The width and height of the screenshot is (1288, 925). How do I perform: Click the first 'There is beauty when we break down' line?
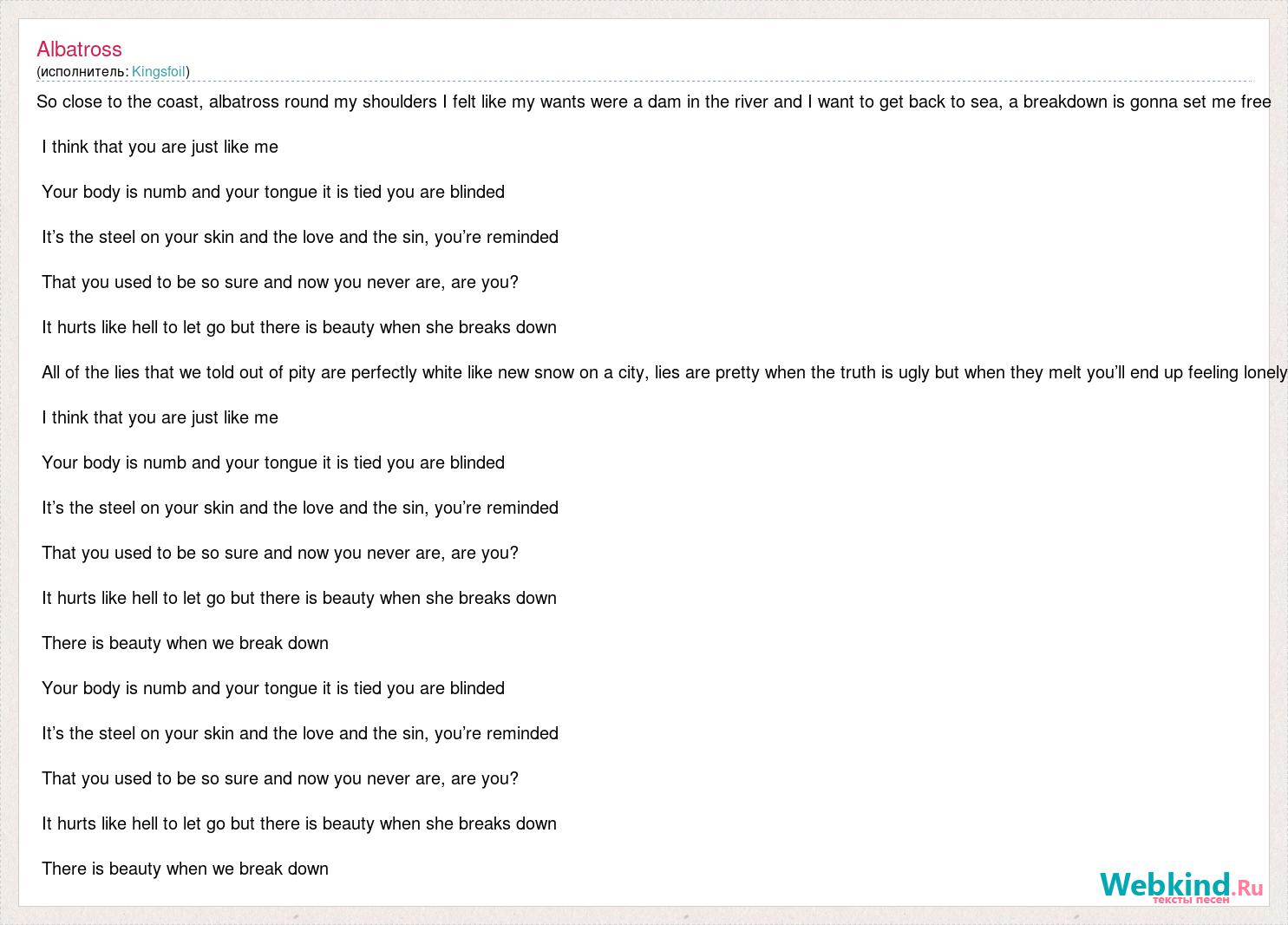coord(186,643)
